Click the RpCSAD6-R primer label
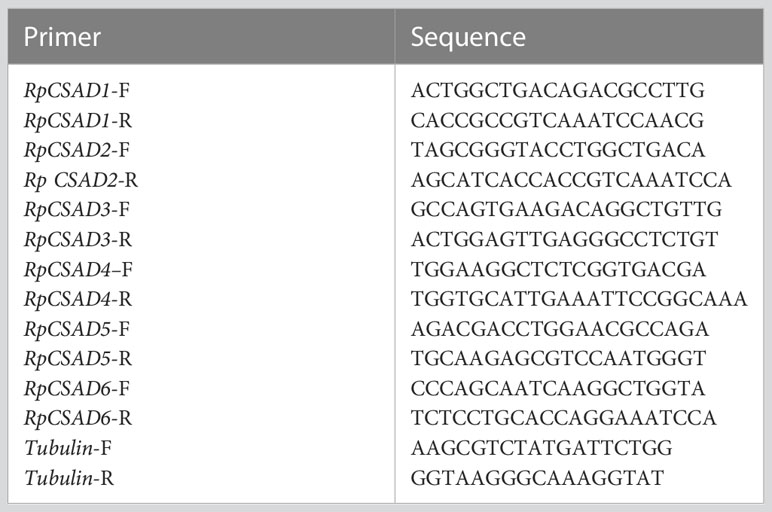 point(78,418)
